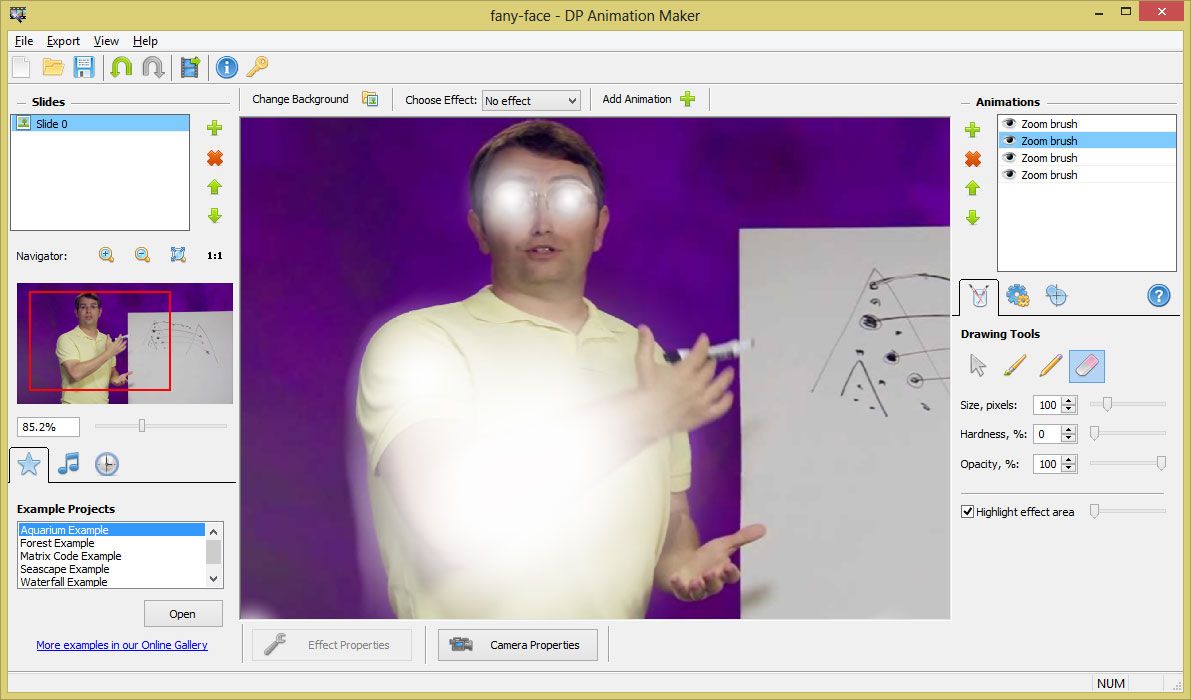Toggle visibility of third Zoom brush
The height and width of the screenshot is (700, 1191).
tap(1009, 157)
